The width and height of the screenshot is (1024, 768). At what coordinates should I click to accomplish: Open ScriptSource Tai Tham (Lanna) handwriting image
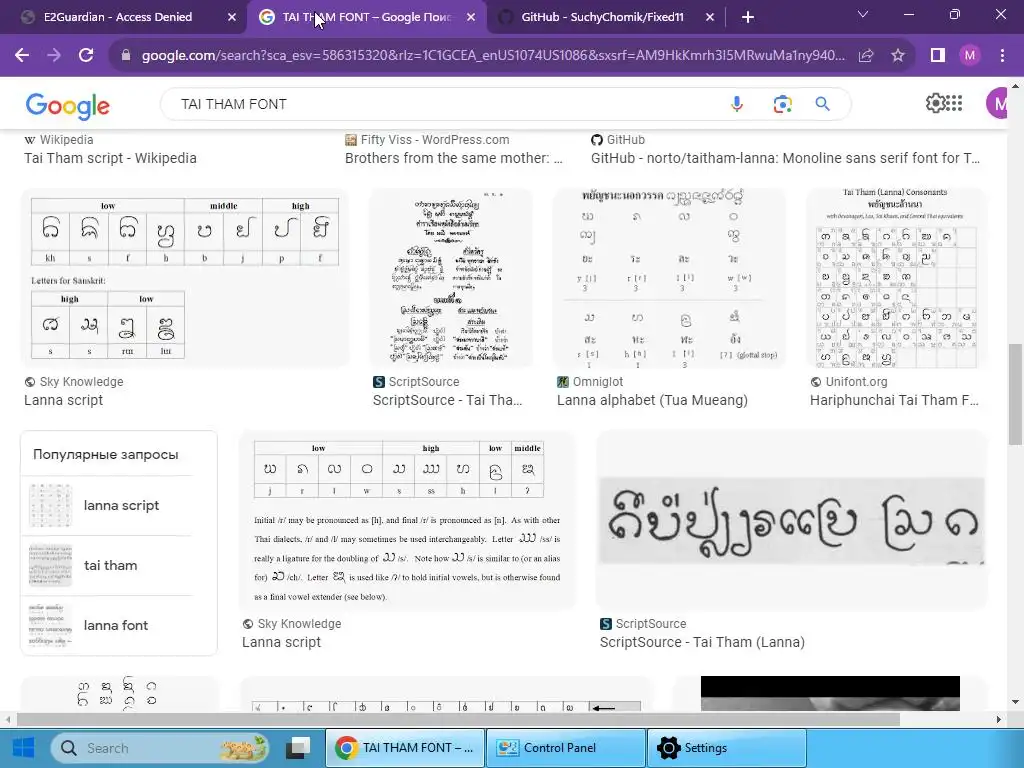coord(792,520)
